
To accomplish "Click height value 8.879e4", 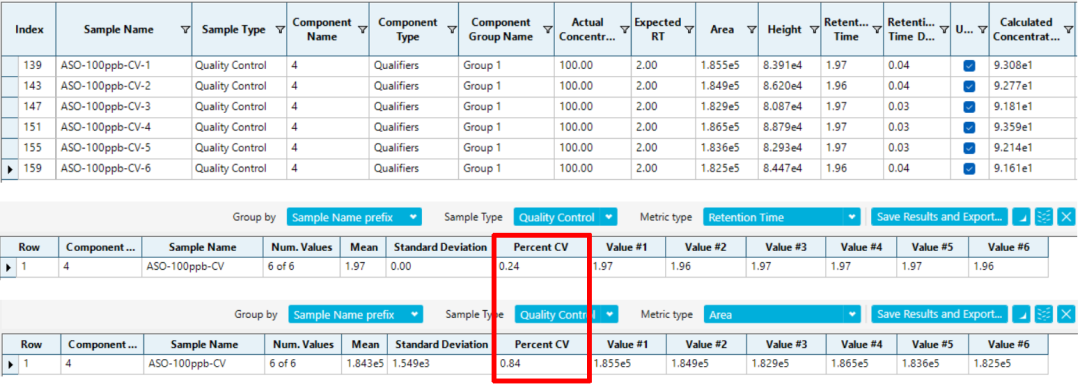I will (x=789, y=127).
